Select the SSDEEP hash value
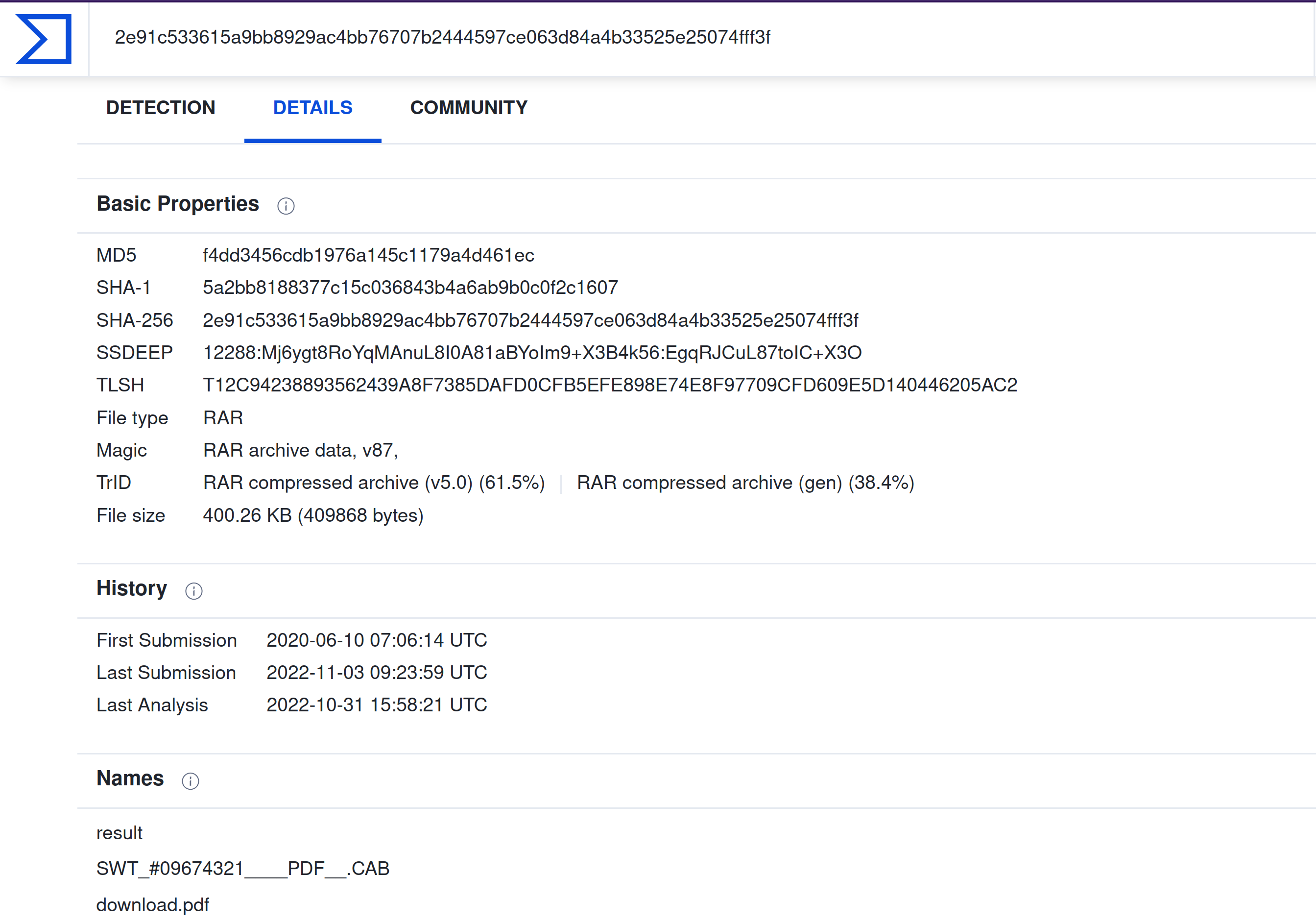The width and height of the screenshot is (1316, 923). pyautogui.click(x=532, y=353)
